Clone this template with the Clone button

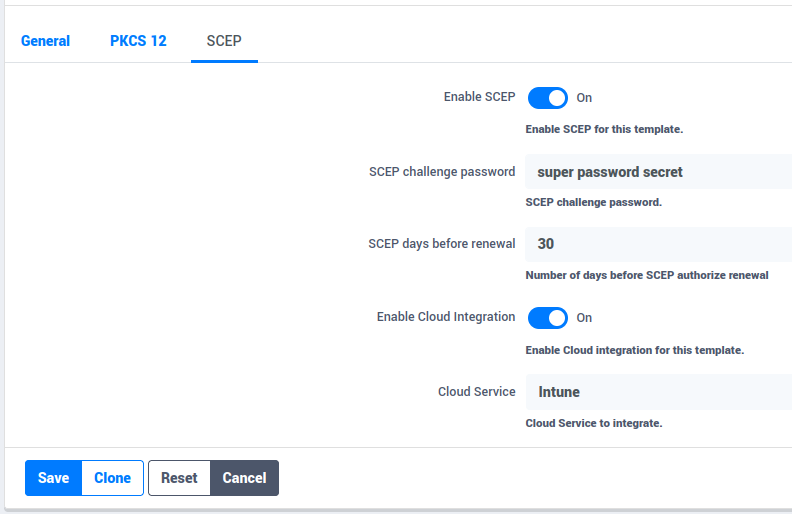[112, 478]
